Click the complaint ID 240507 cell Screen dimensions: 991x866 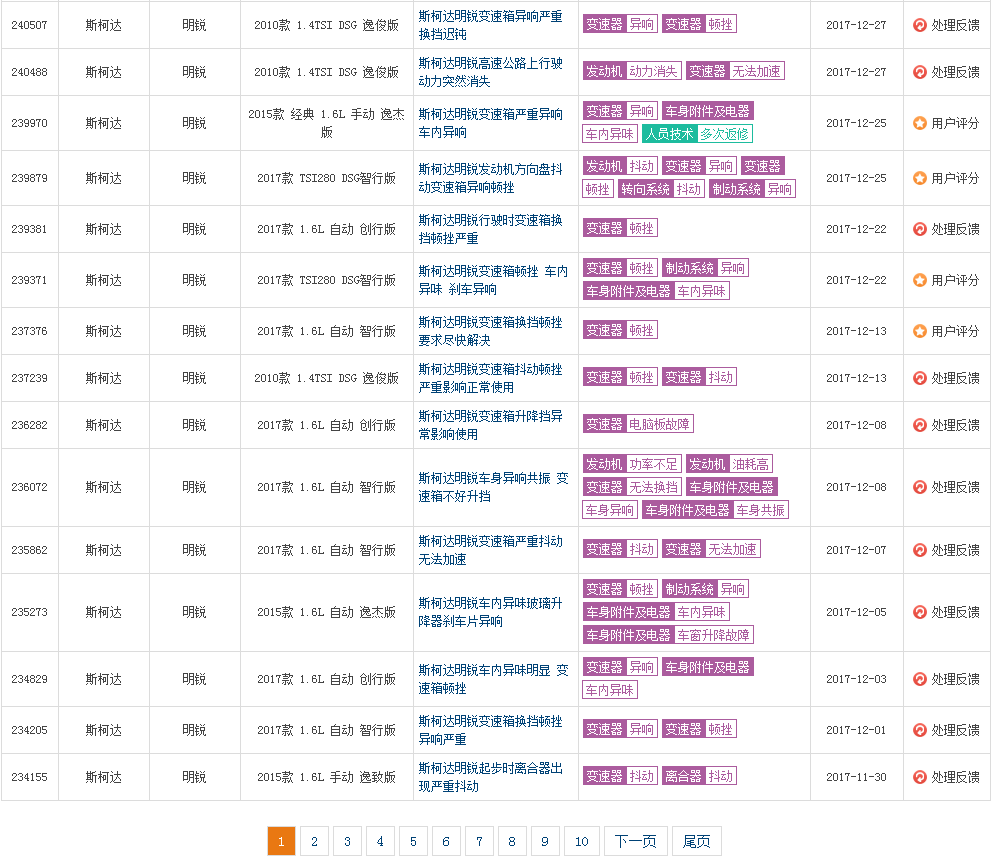(x=29, y=25)
